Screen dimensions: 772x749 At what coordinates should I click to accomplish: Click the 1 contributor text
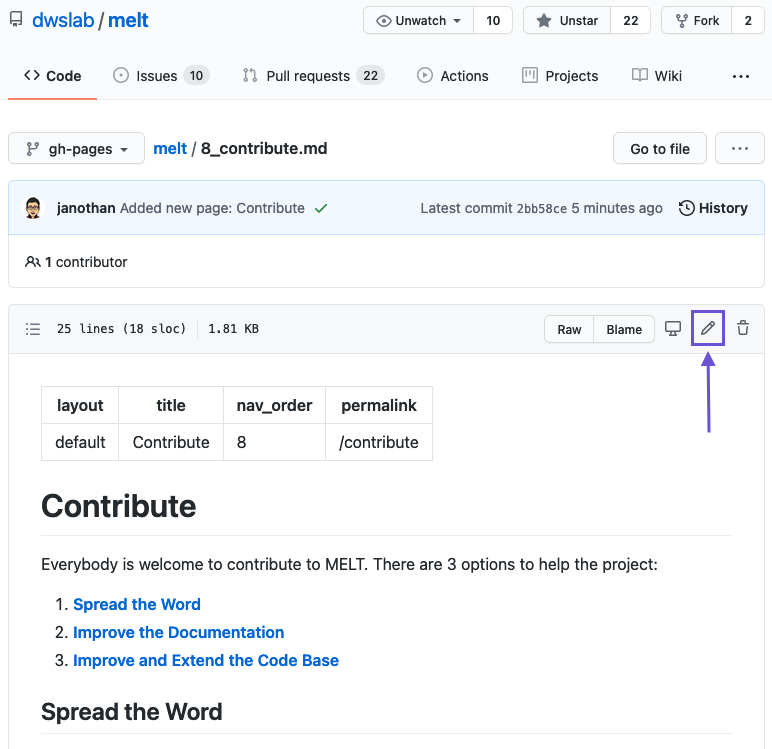coord(86,262)
